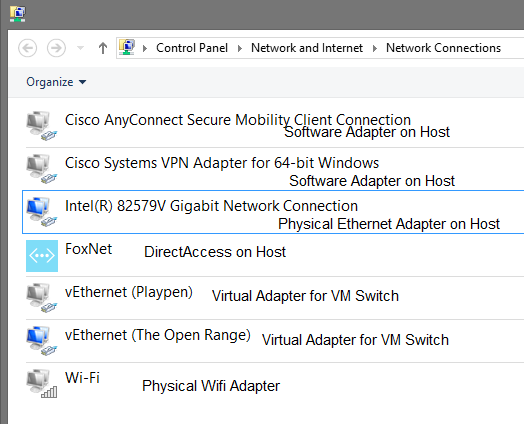This screenshot has width=524, height=424.
Task: Expand chevron after Network and Internet
Action: pyautogui.click(x=375, y=48)
